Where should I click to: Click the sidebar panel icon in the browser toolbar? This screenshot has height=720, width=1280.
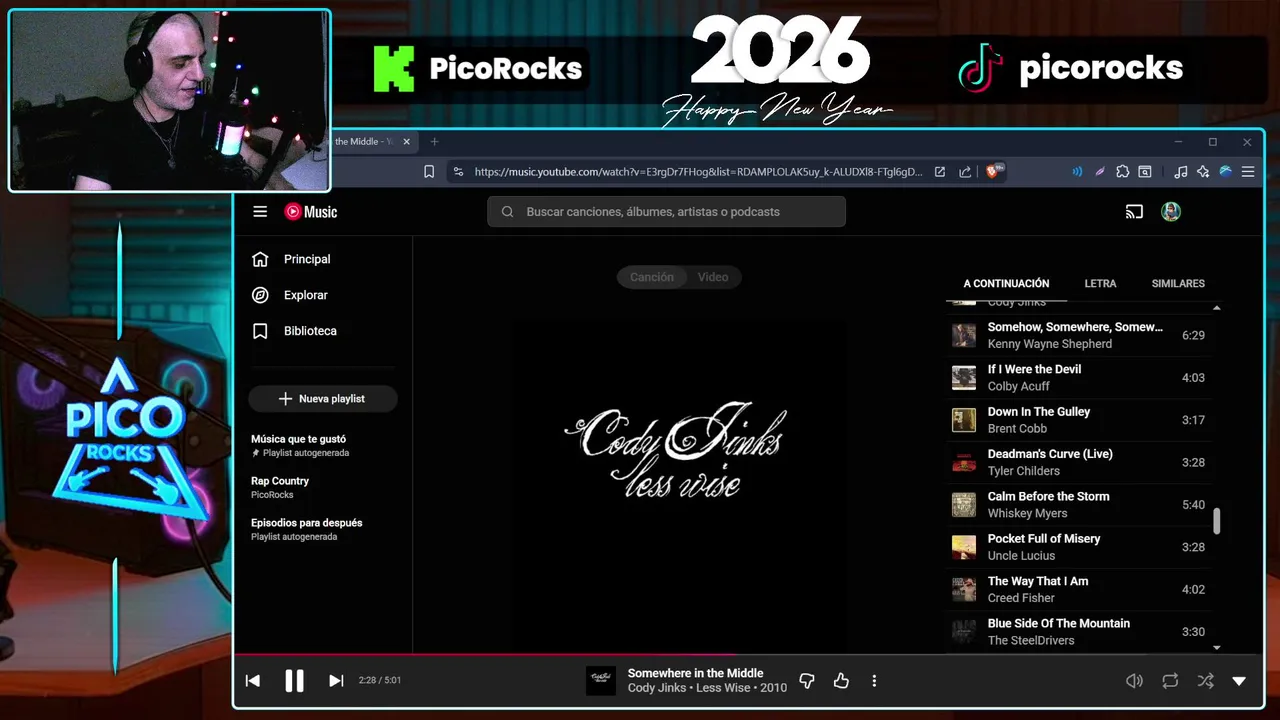point(1145,172)
